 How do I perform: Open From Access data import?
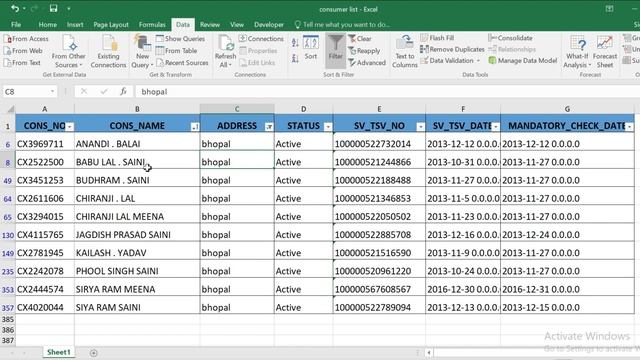(x=26, y=39)
